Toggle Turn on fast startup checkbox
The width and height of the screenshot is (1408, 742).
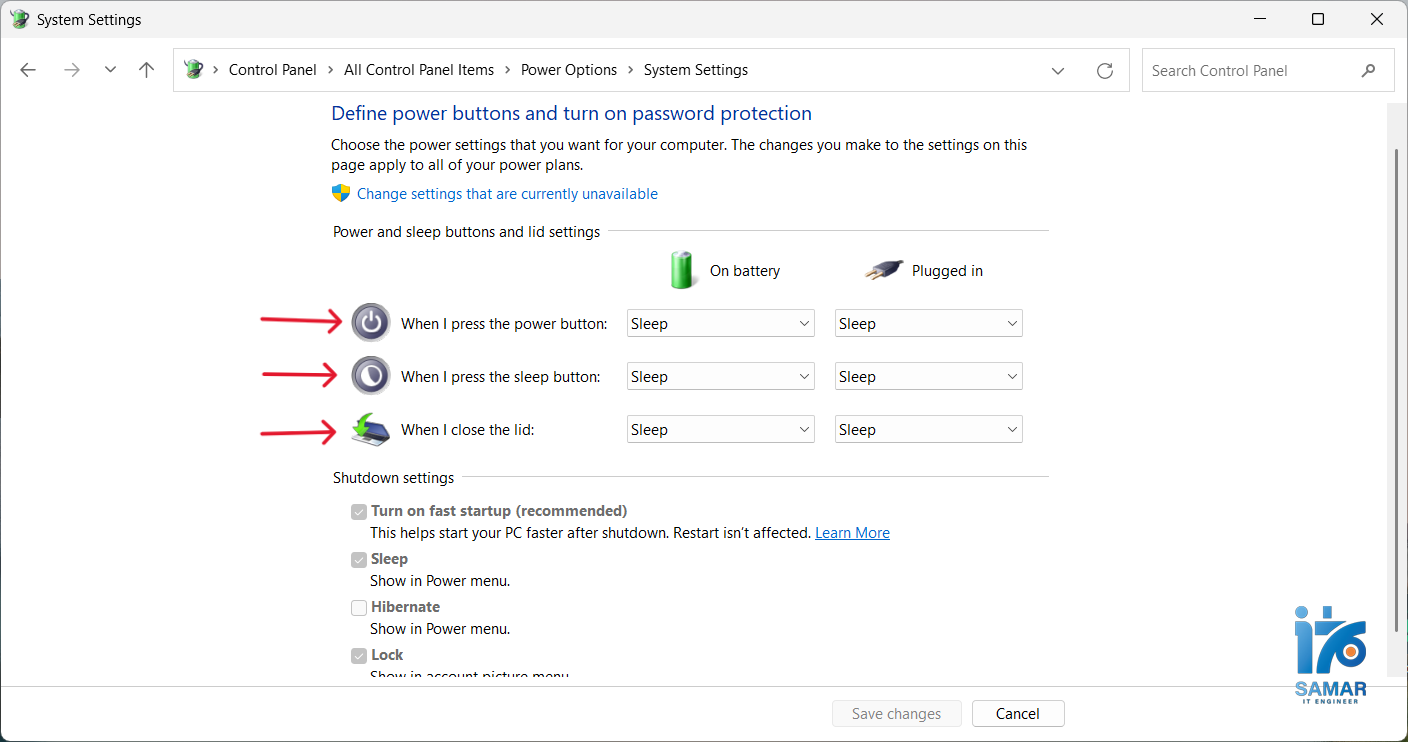(x=359, y=512)
